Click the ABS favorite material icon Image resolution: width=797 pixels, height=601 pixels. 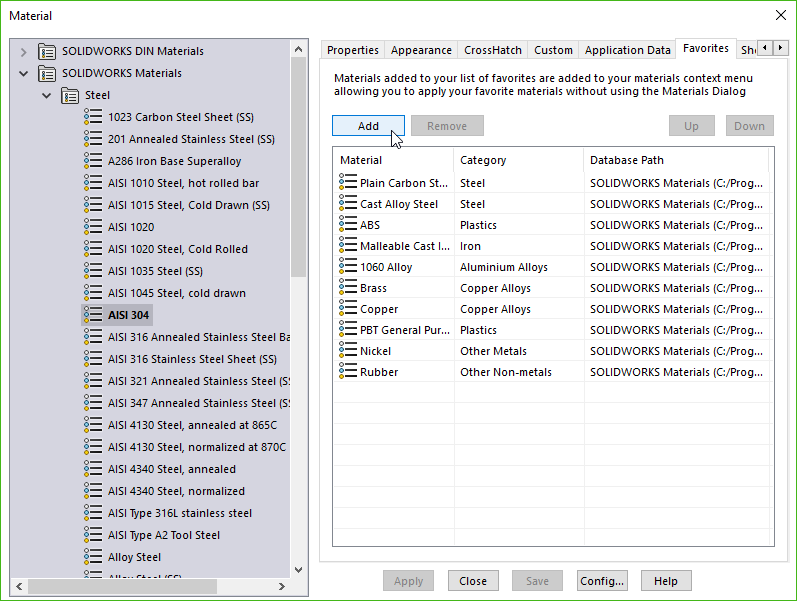[348, 225]
